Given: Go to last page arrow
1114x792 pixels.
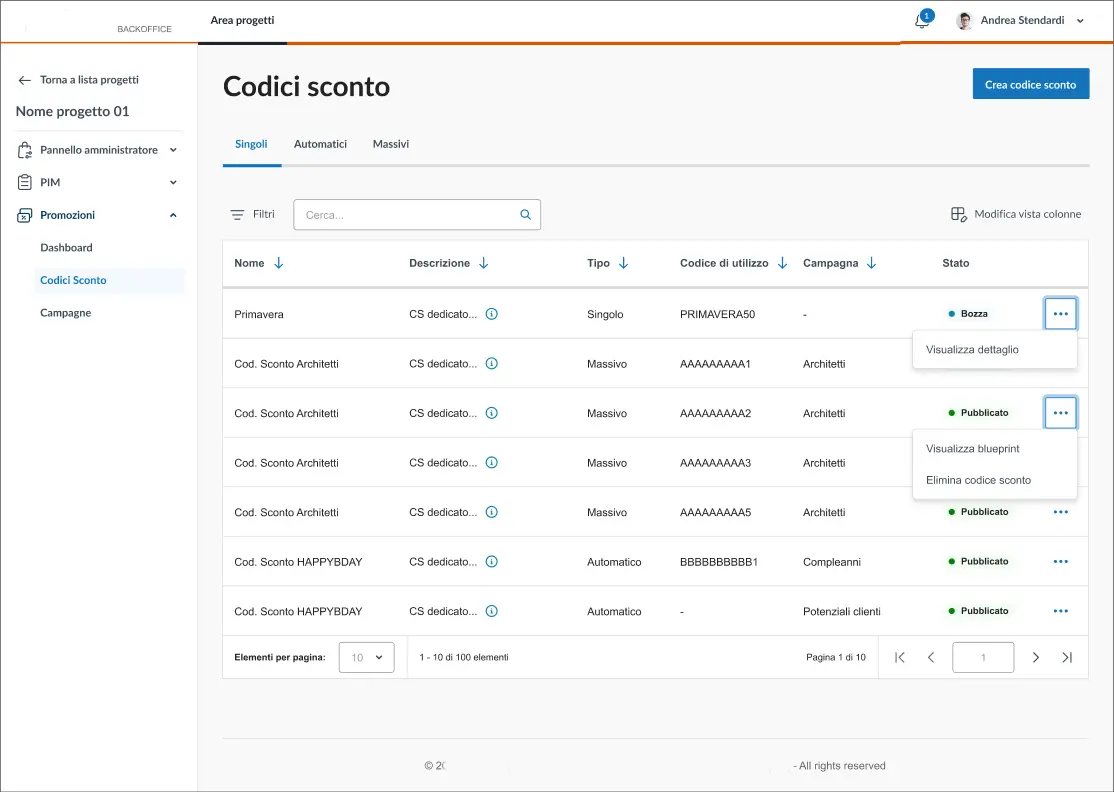Looking at the screenshot, I should click(1067, 657).
